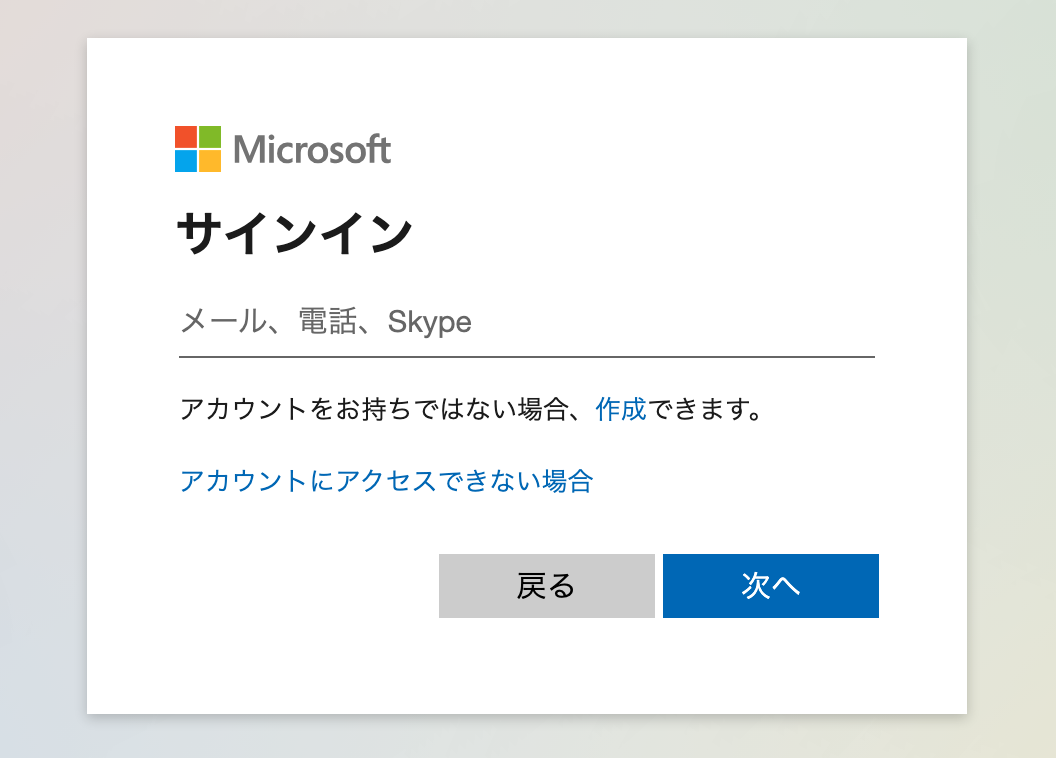Viewport: 1056px width, 758px height.
Task: Click the できます。 text after the 作成 link
Action: pyautogui.click(x=704, y=409)
